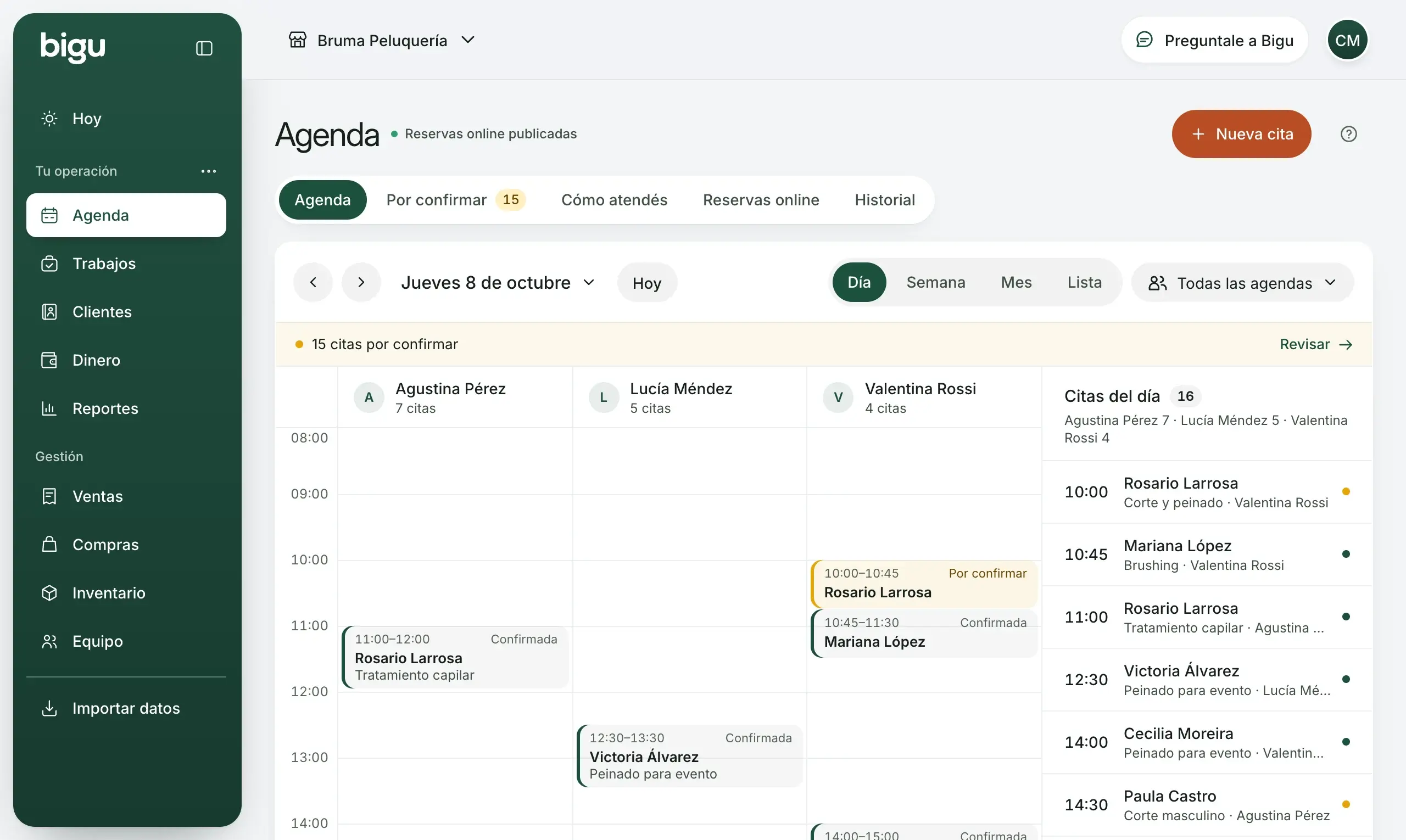The width and height of the screenshot is (1406, 840).
Task: Collapse the sidebar with the panel icon
Action: pos(204,48)
